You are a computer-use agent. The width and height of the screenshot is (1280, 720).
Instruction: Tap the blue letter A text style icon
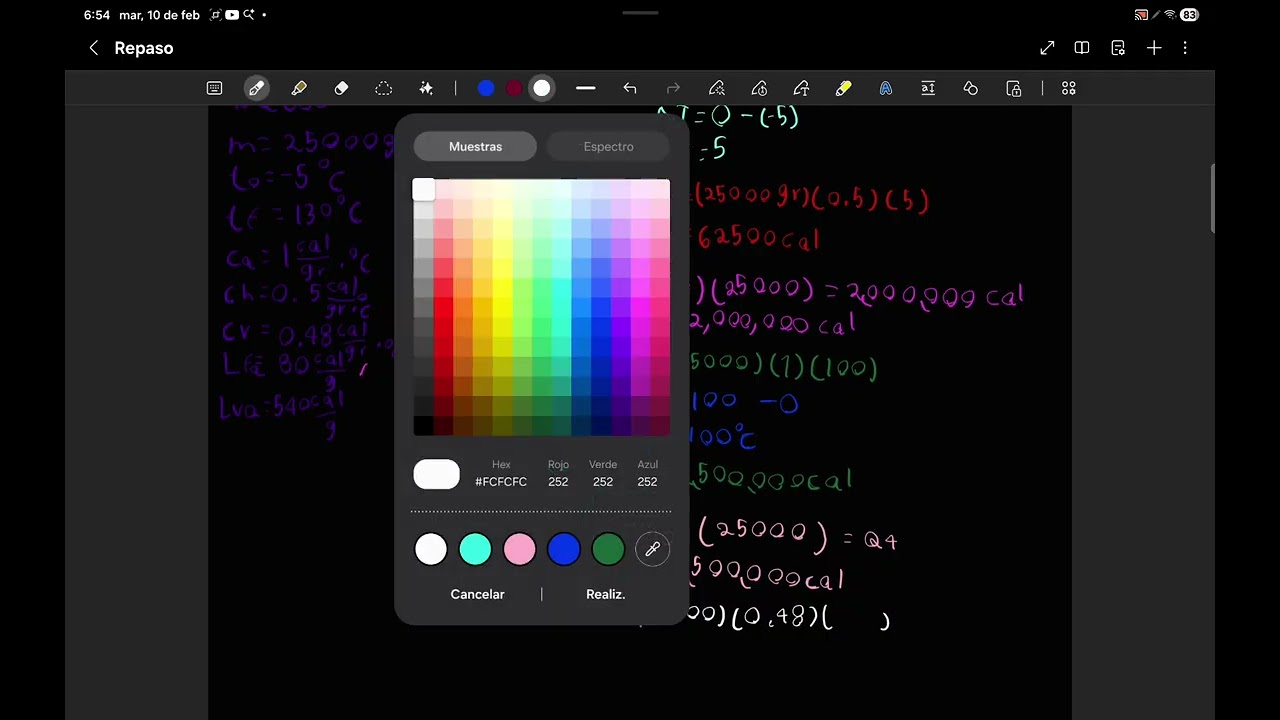(x=886, y=89)
